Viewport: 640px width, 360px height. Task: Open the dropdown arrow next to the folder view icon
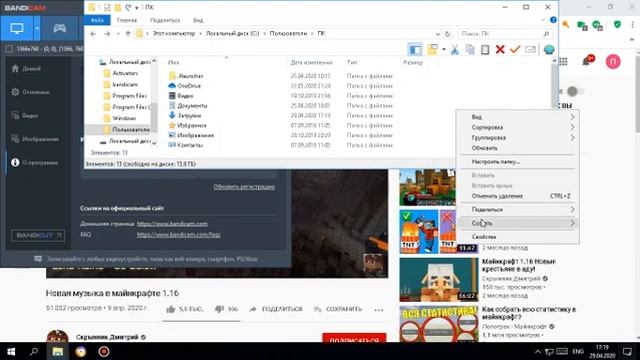coord(444,50)
